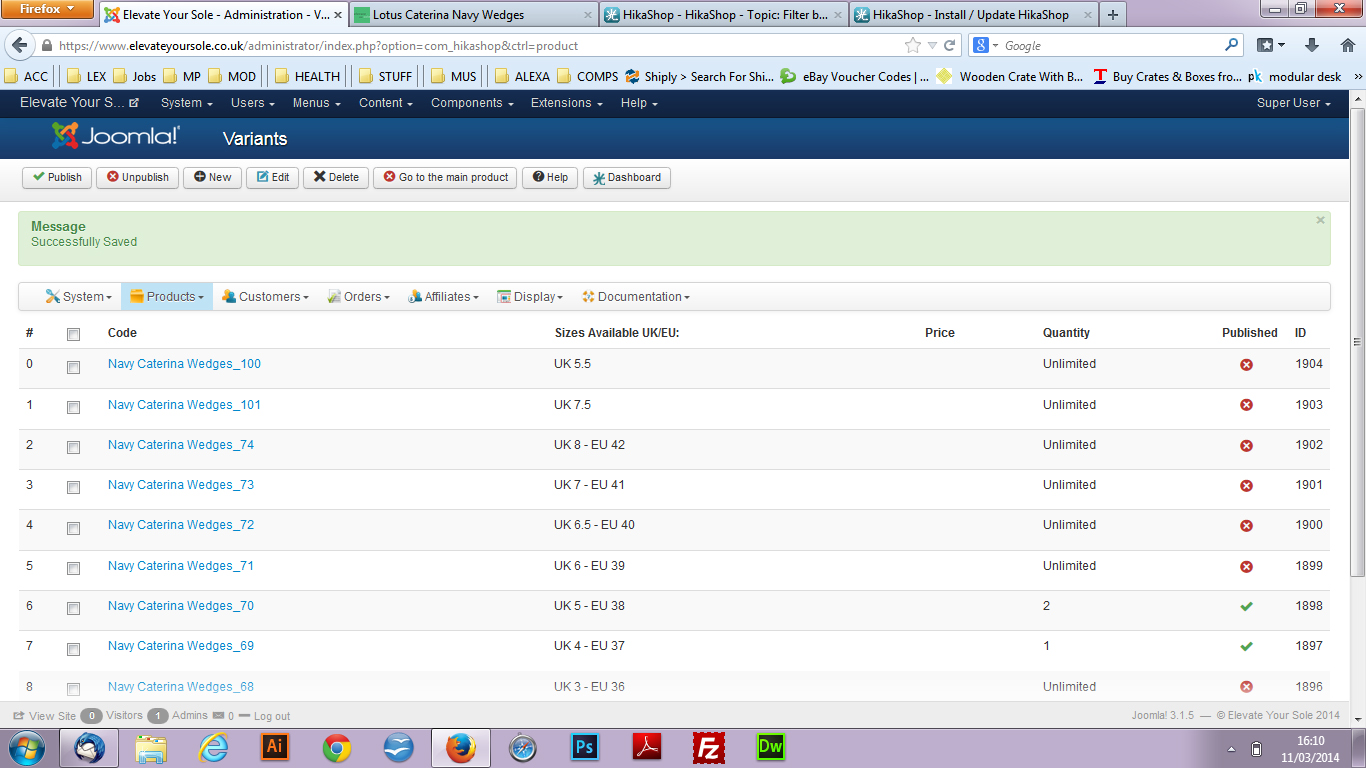Click into the Google search box
Screen dimensions: 1366x768
(x=1112, y=45)
